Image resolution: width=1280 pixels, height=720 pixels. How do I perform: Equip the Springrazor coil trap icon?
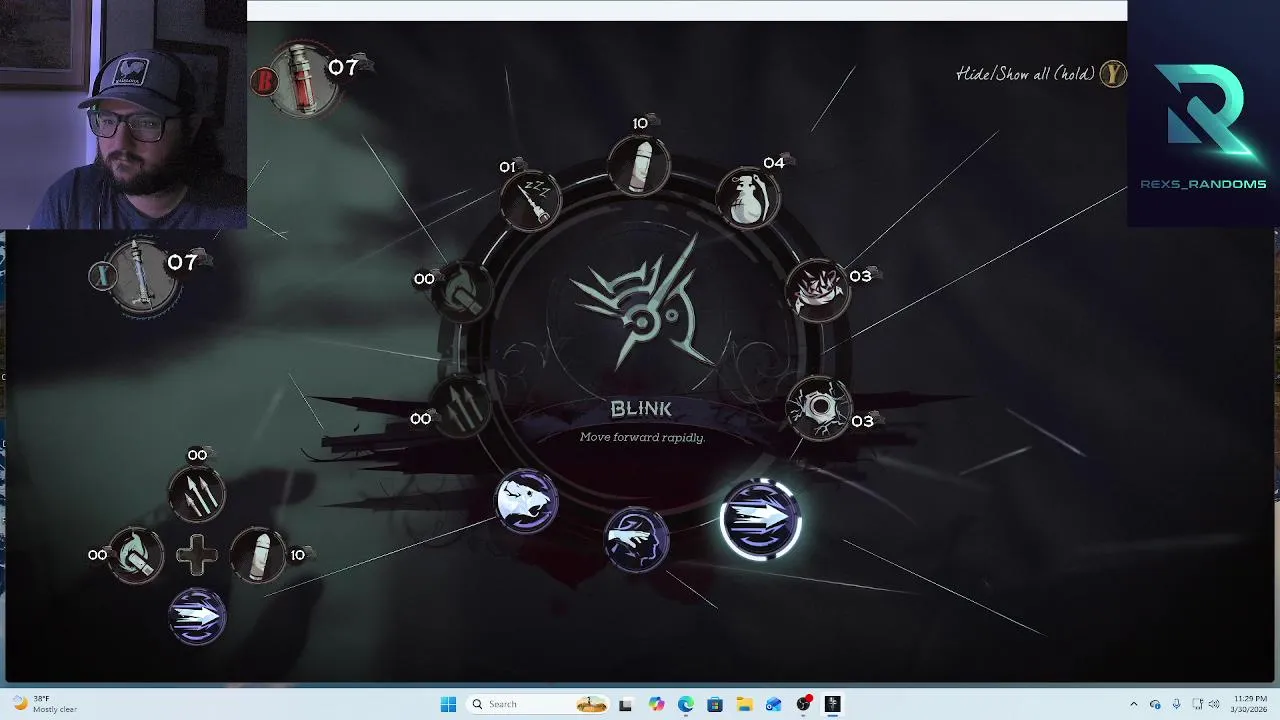pyautogui.click(x=819, y=409)
